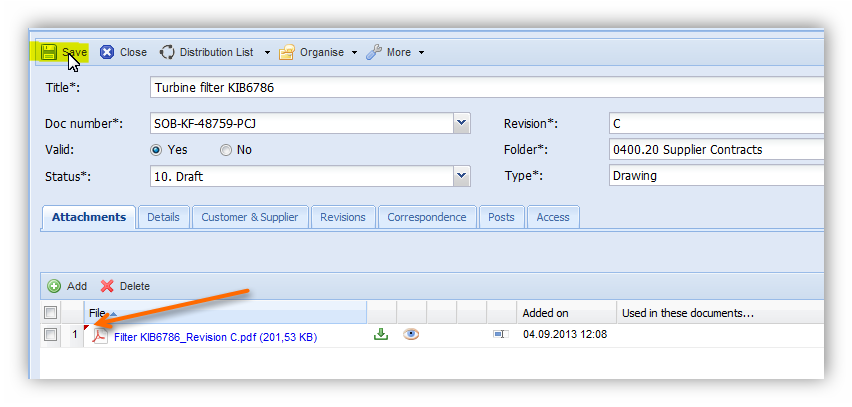Click into the Title text field
This screenshot has width=852, height=407.
tap(480, 88)
